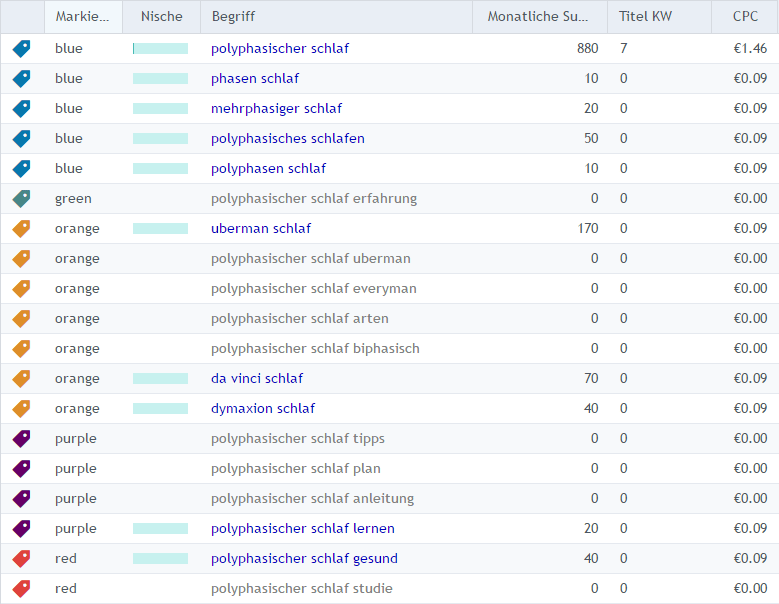Select the 'polyphasischer schlaf everyman' row text
This screenshot has width=779, height=604.
[x=313, y=289]
